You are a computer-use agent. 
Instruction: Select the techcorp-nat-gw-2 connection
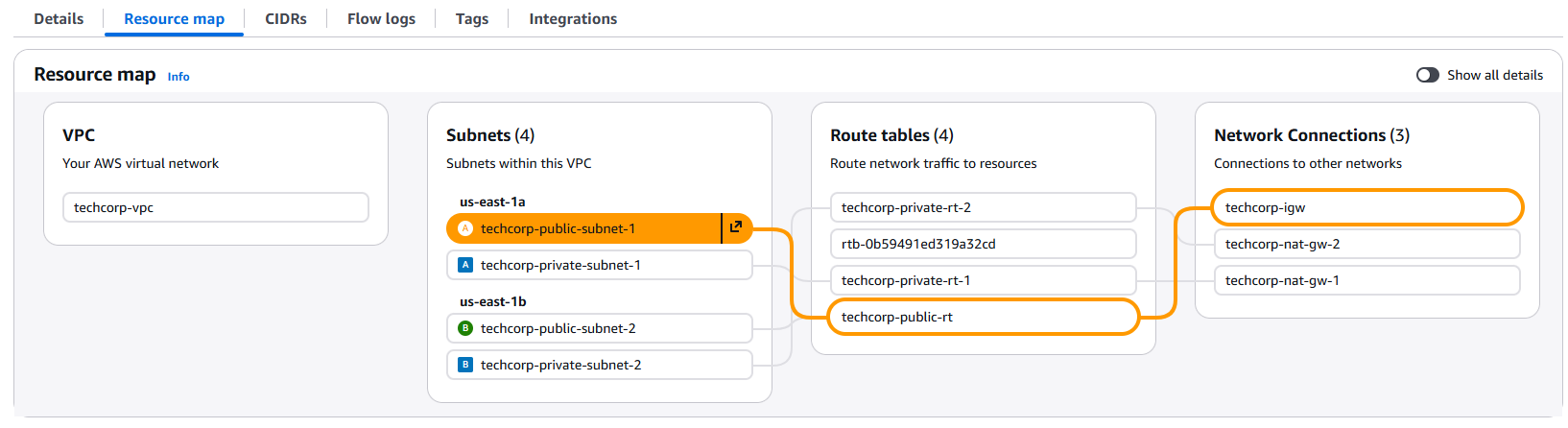point(1366,244)
